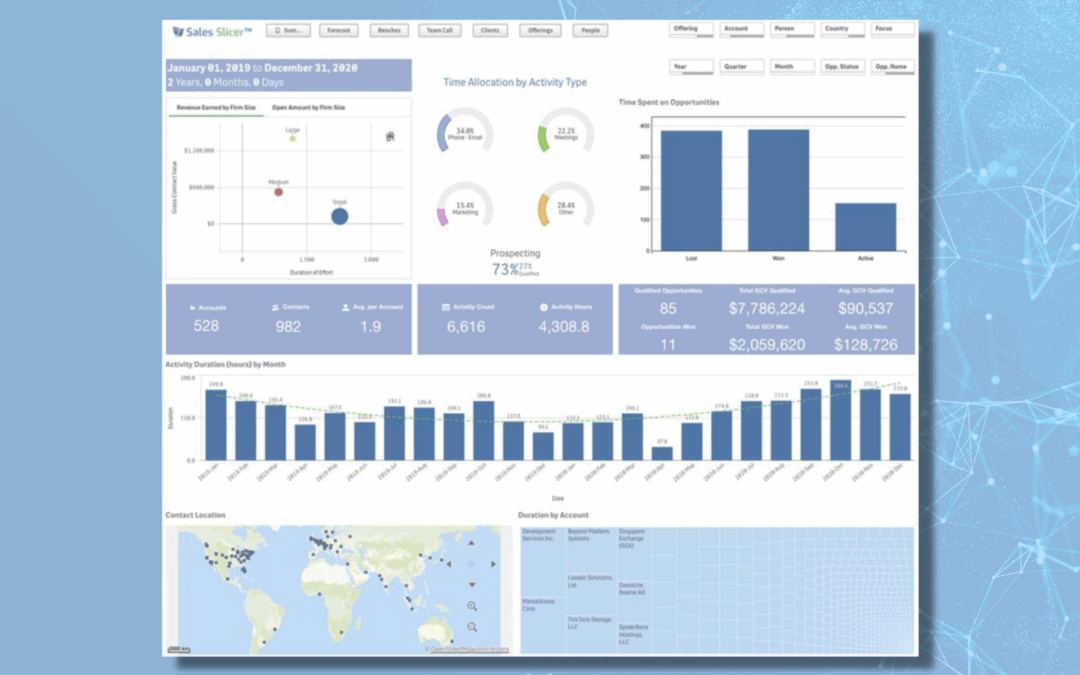The width and height of the screenshot is (1080, 675).
Task: Switch to Revenue Earned by Firm Size tab
Action: point(216,108)
